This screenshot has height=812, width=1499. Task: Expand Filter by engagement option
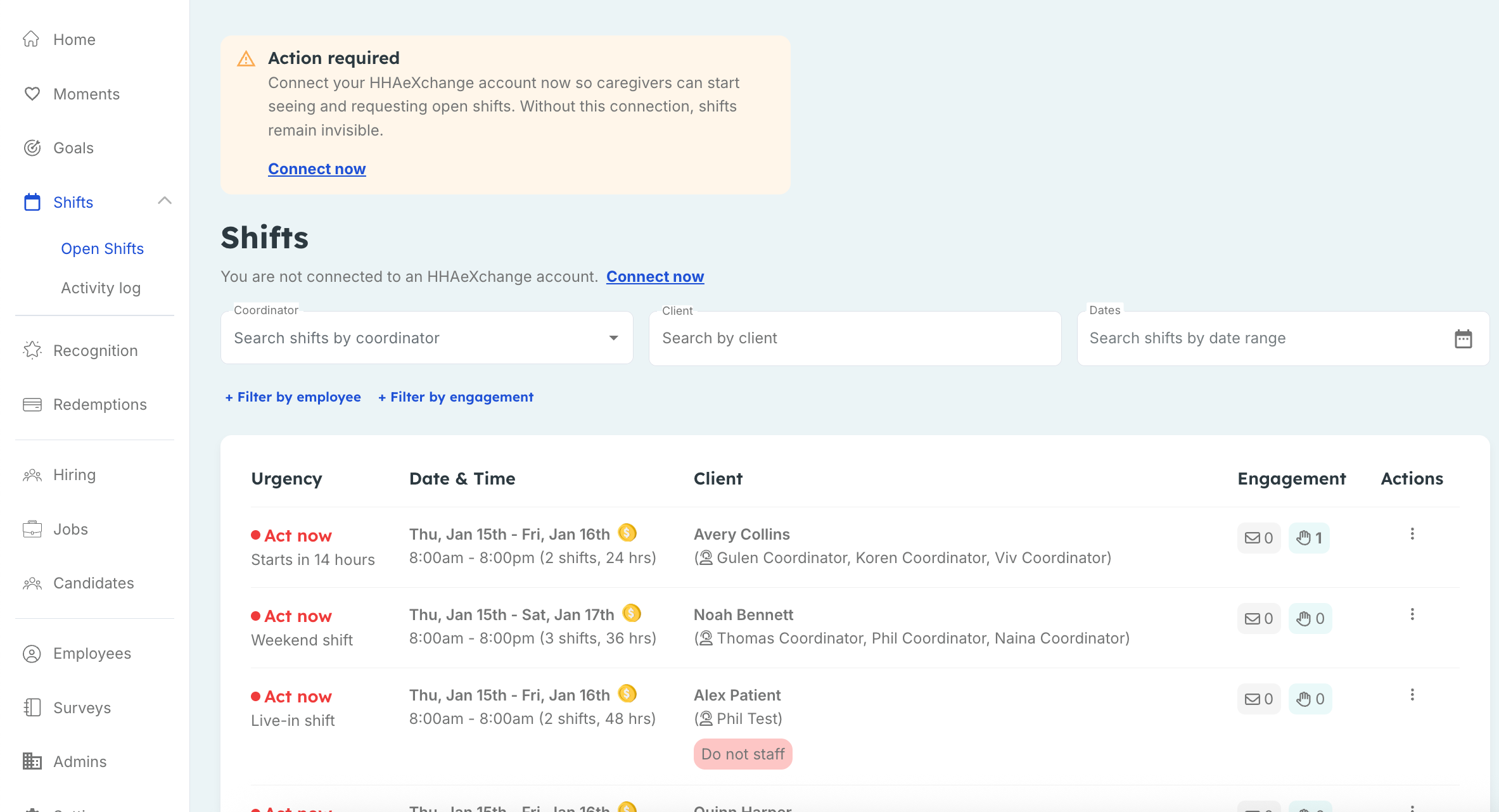click(456, 397)
